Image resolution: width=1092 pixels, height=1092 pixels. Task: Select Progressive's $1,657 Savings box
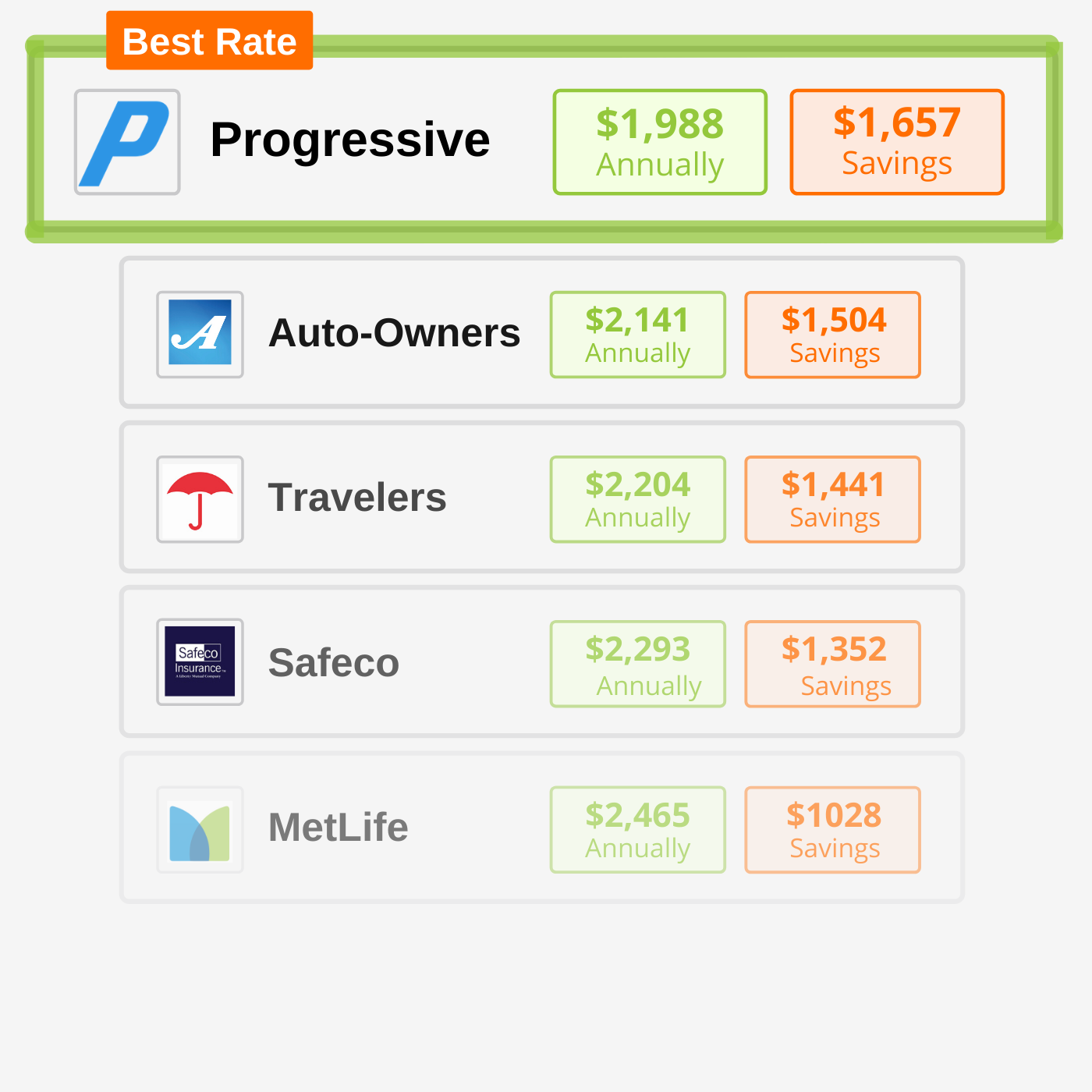(897, 142)
